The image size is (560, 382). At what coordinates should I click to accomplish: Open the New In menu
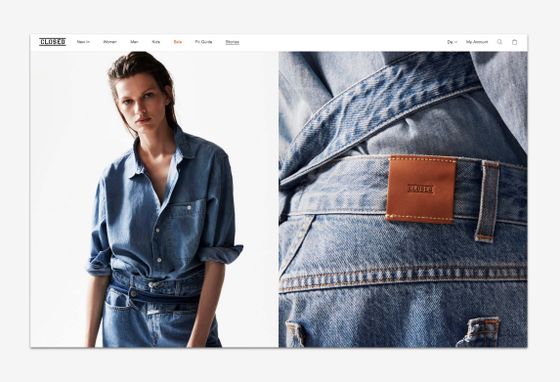tap(83, 42)
